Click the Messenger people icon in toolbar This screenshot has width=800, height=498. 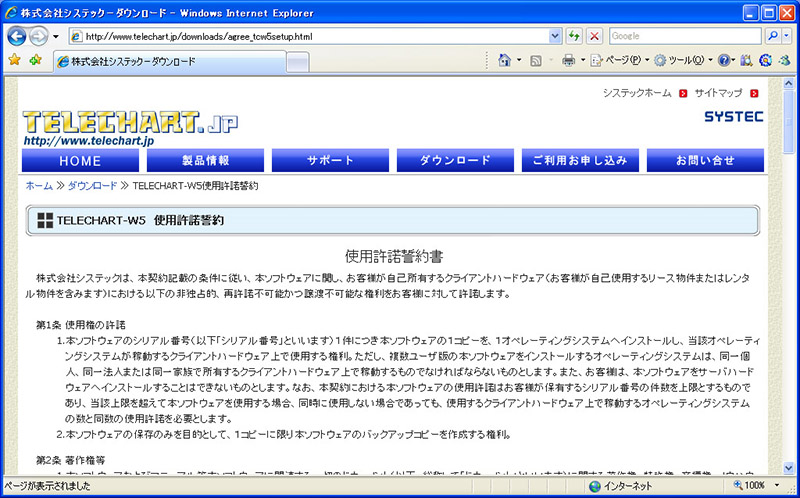tap(784, 61)
